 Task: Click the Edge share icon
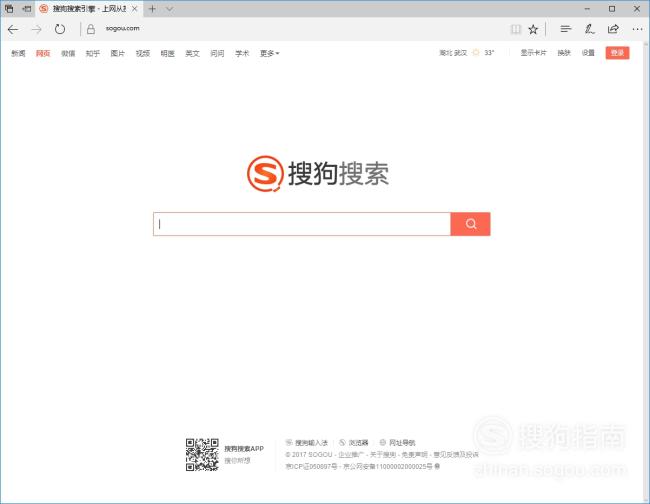pos(613,29)
